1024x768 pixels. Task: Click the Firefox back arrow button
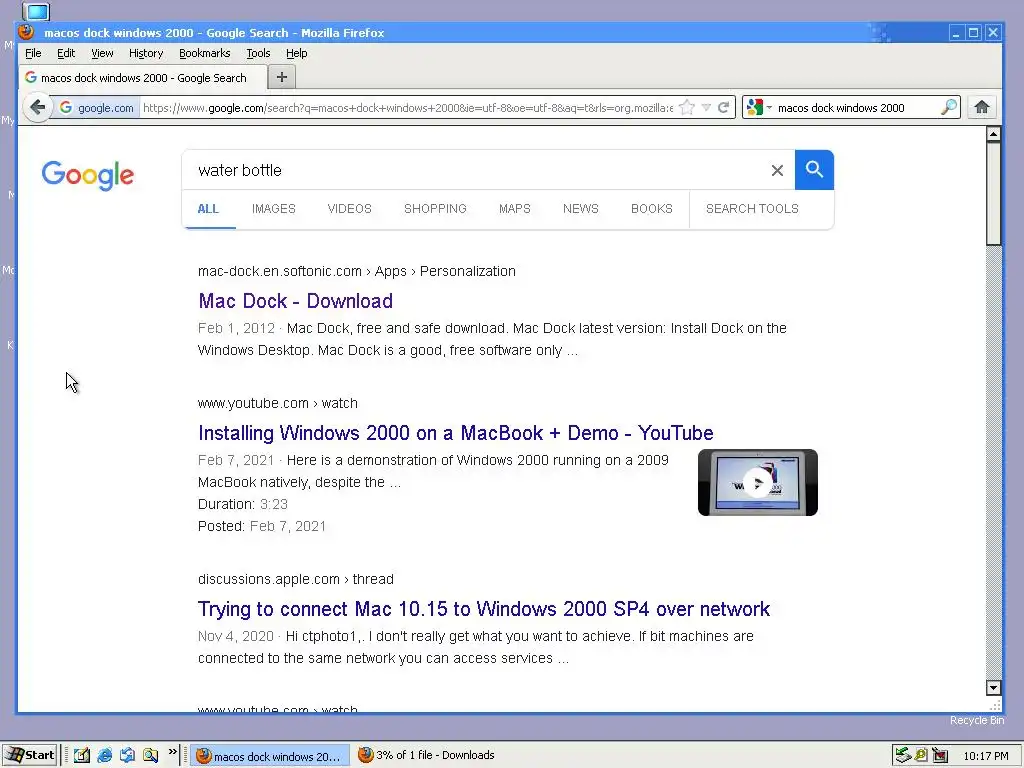(x=37, y=107)
